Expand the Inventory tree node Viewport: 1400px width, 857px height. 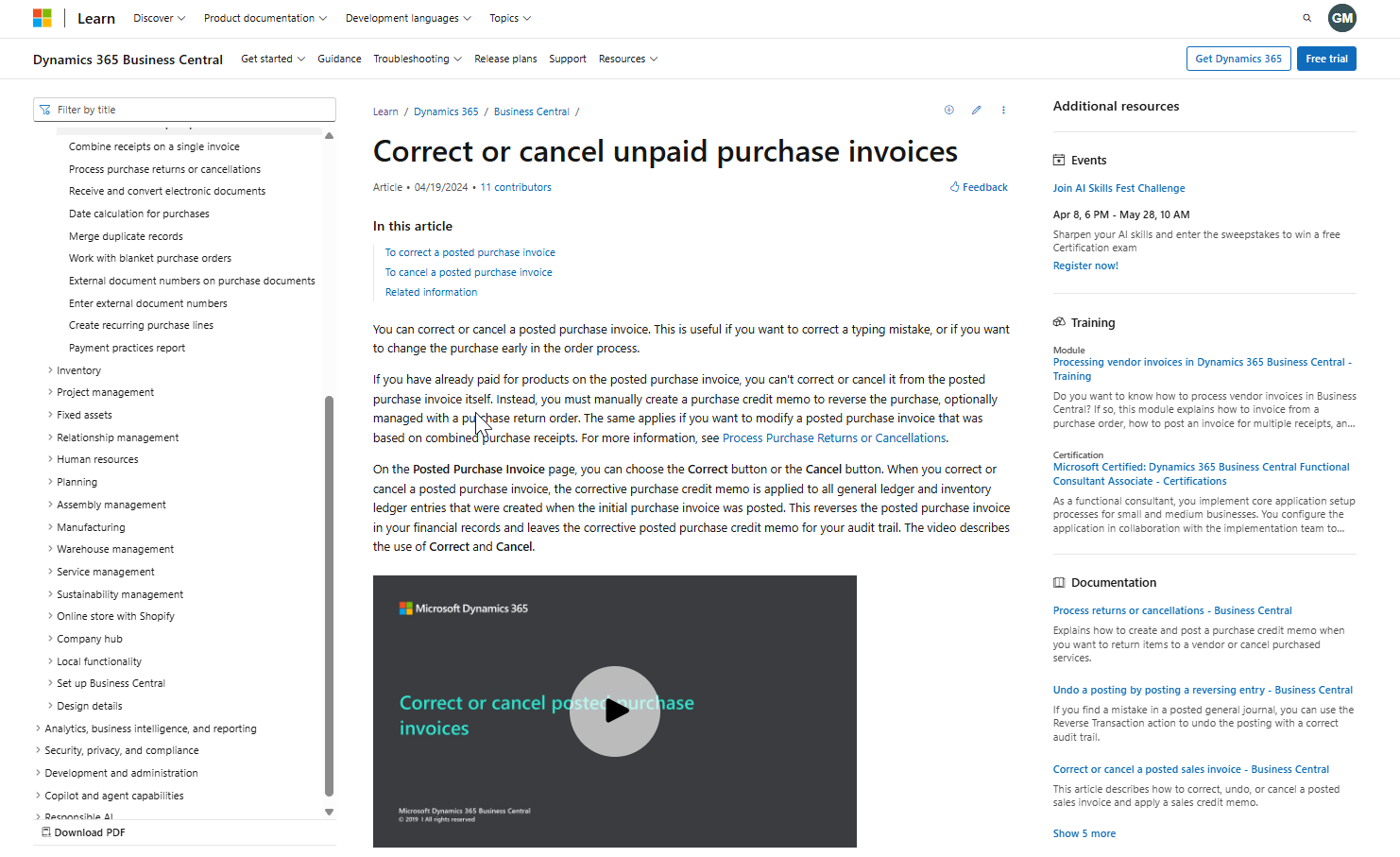pos(51,370)
